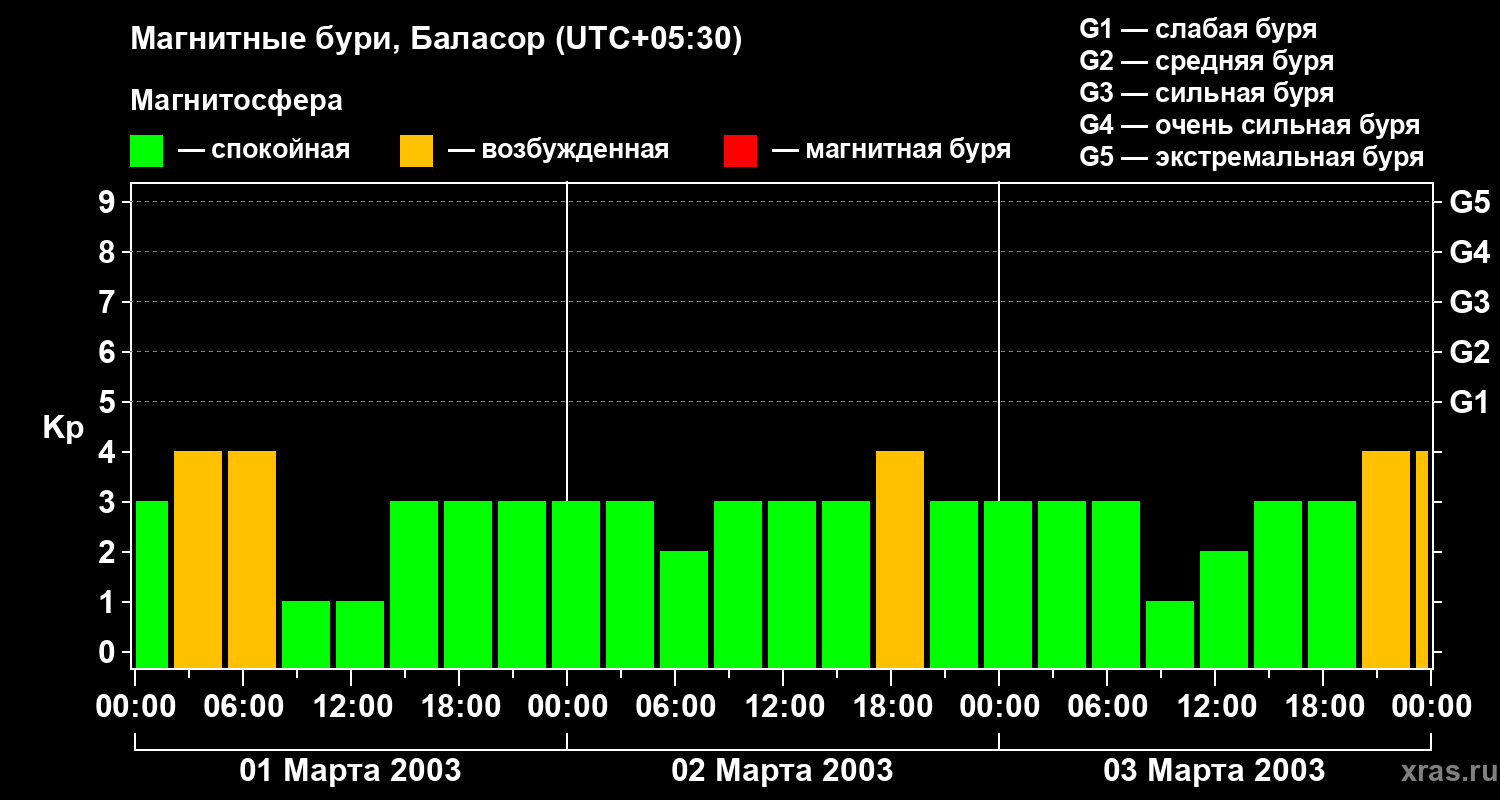Click the orange 'возбужденная' legend swatch
The height and width of the screenshot is (800, 1500).
pyautogui.click(x=416, y=151)
